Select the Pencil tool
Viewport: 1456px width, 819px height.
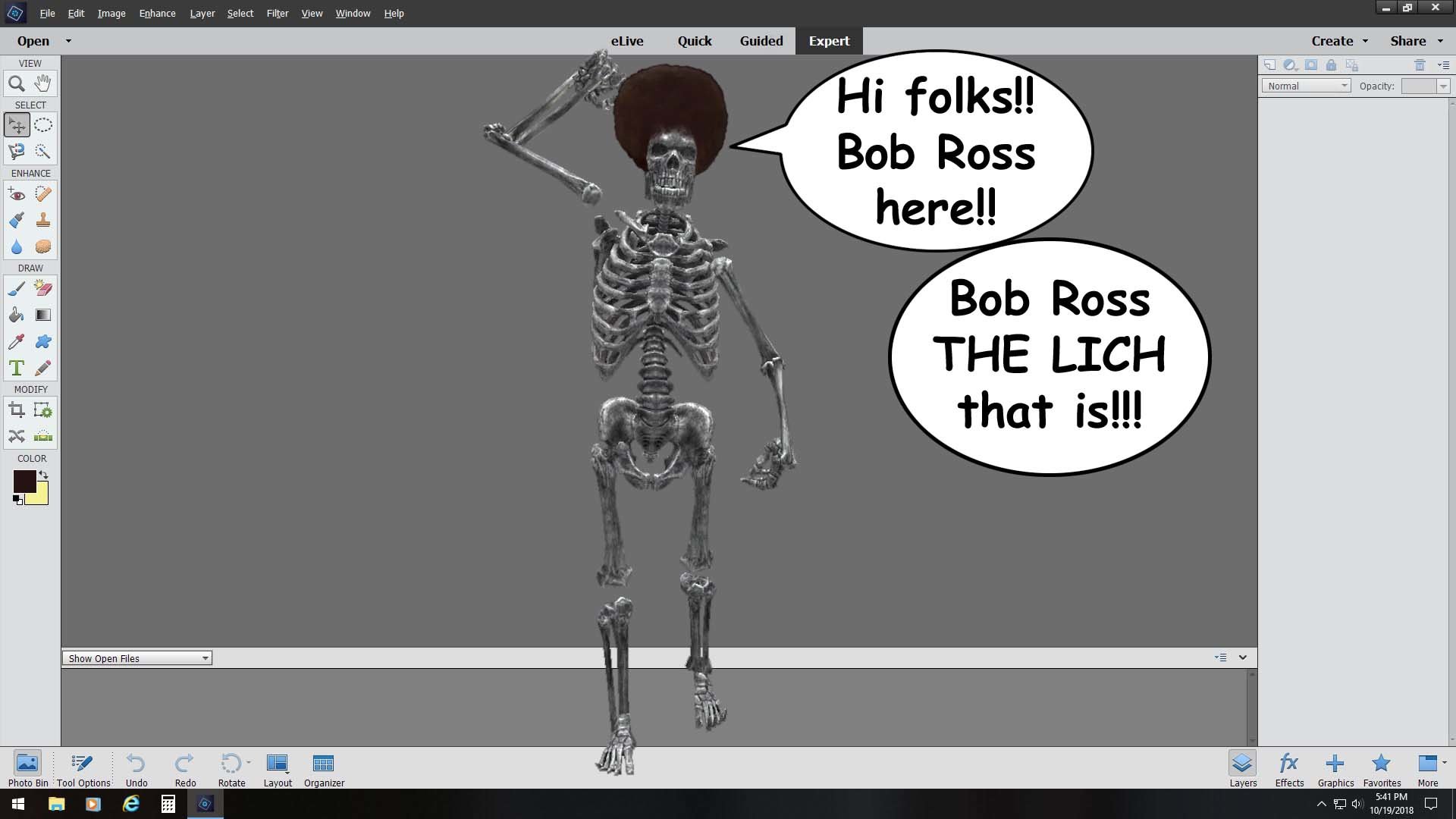coord(43,369)
